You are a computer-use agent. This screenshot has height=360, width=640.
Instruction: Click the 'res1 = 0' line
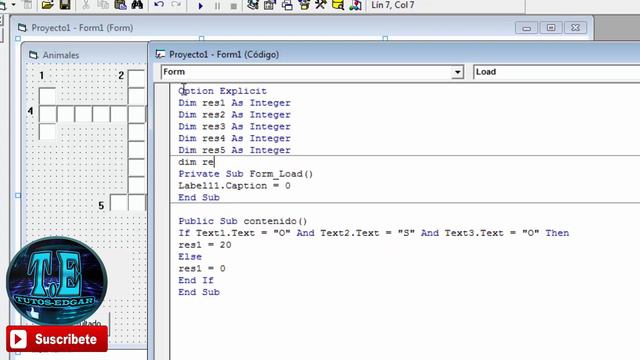[202, 269]
